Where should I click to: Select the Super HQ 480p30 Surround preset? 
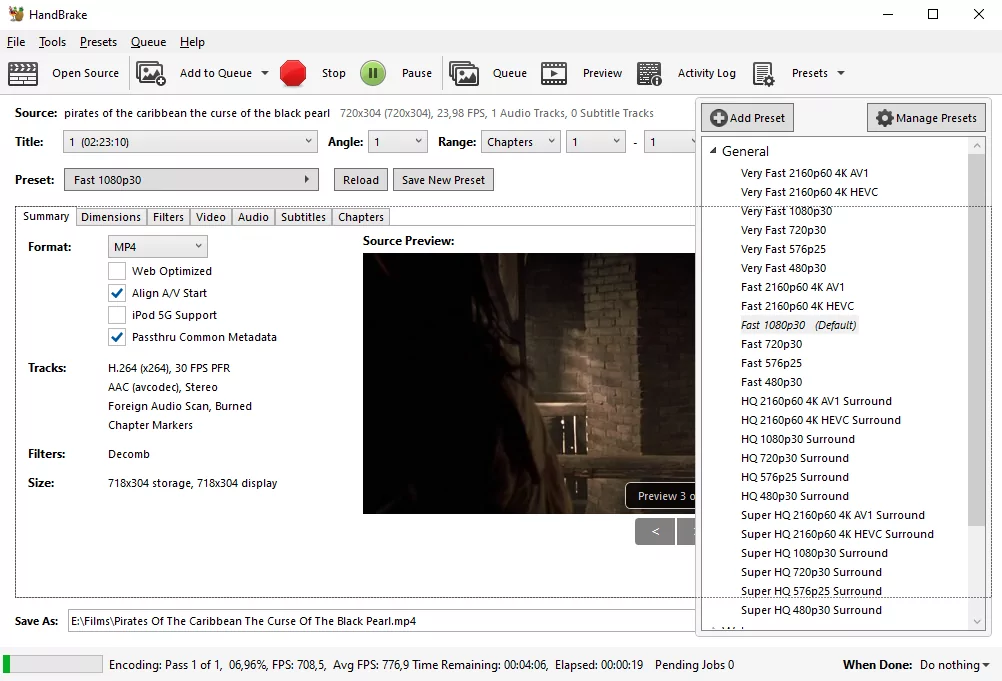point(811,610)
